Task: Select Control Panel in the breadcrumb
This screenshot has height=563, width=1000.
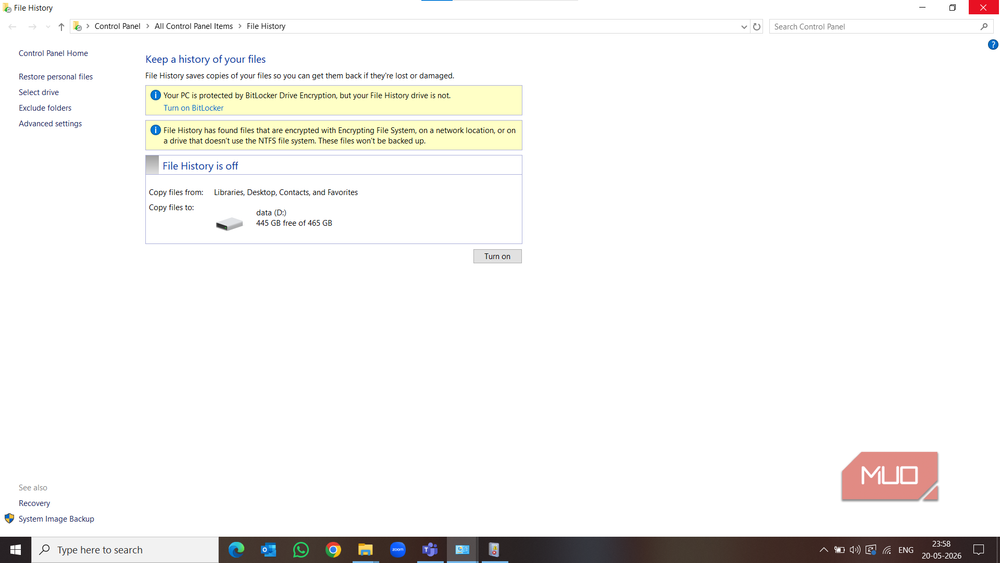Action: tap(117, 26)
